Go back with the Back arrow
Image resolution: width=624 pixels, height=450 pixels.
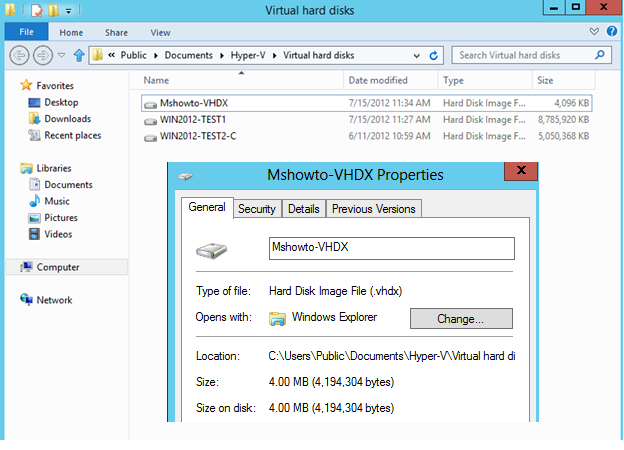pyautogui.click(x=19, y=55)
